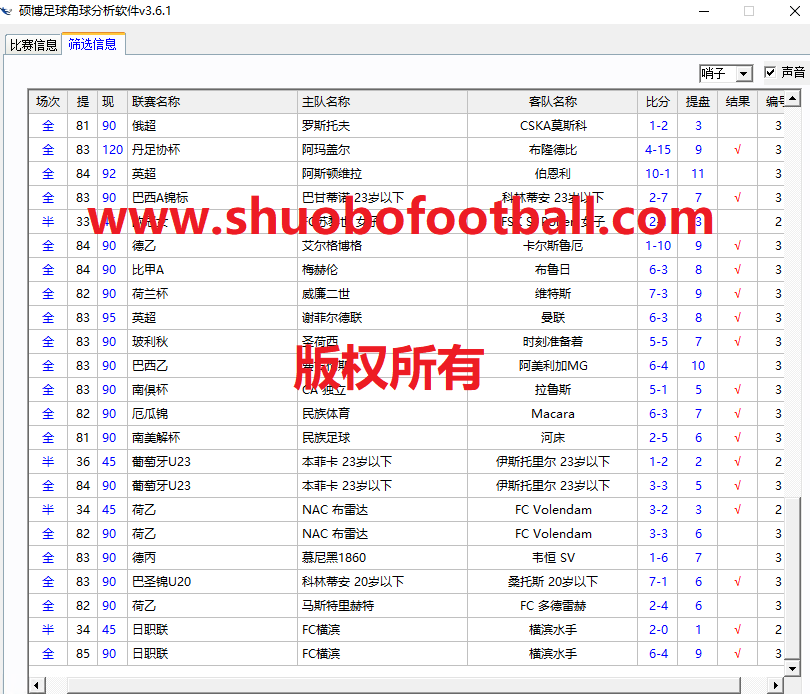Click the 10-1 score for 阿斯顿维拉

coord(658,174)
